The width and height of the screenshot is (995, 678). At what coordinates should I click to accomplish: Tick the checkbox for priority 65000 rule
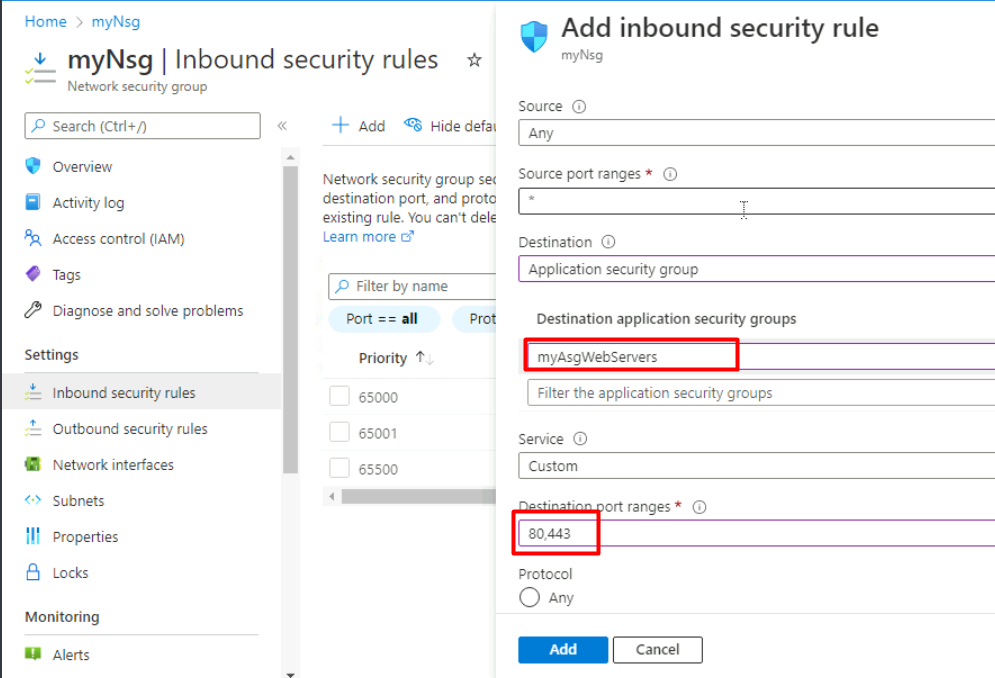coord(339,396)
